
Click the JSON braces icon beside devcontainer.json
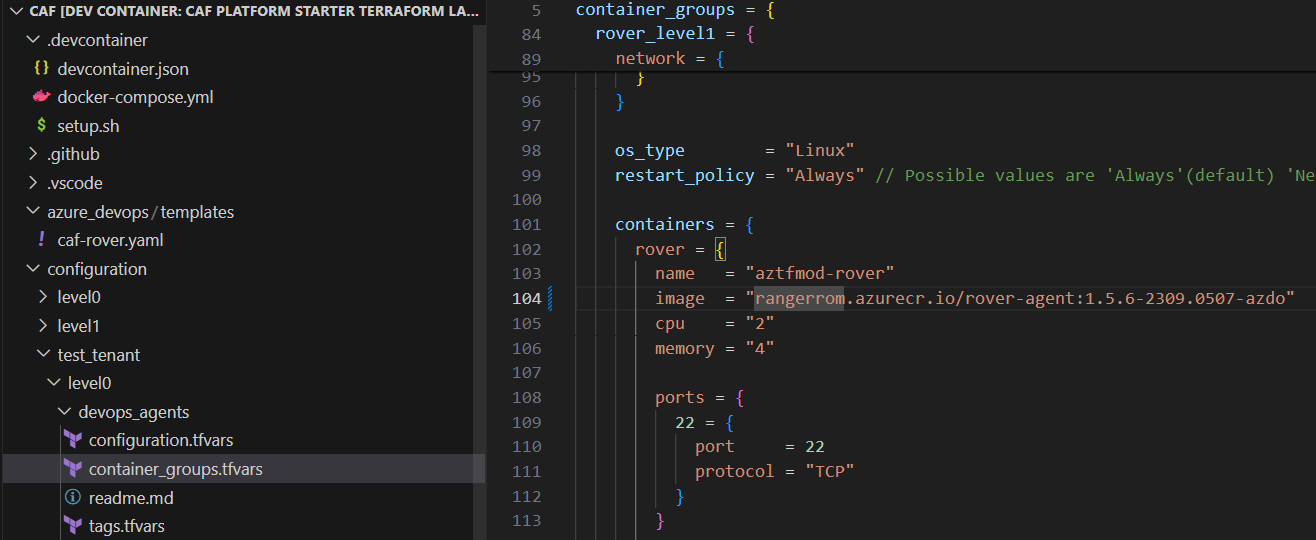click(x=41, y=69)
